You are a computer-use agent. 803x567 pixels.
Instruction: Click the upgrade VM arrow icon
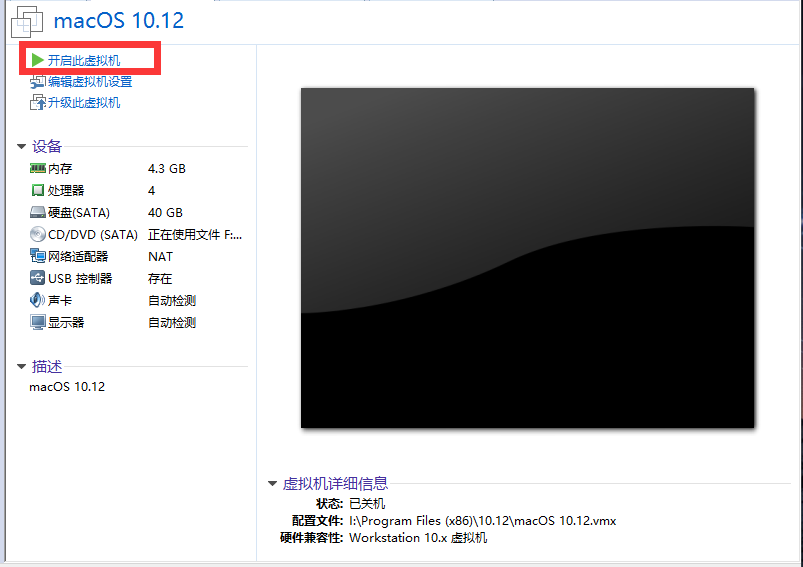(x=37, y=102)
